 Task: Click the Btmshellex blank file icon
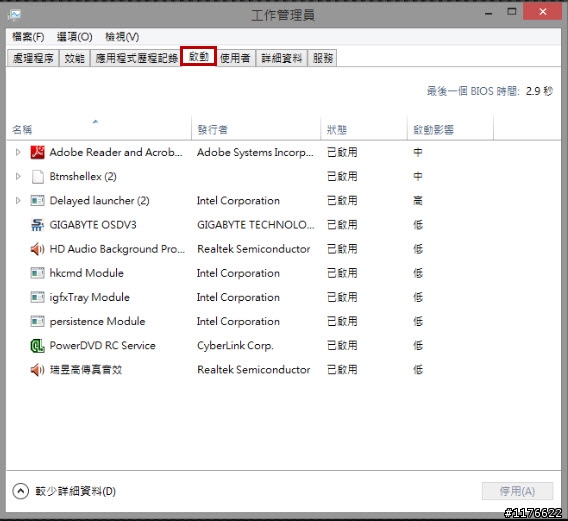pyautogui.click(x=38, y=176)
